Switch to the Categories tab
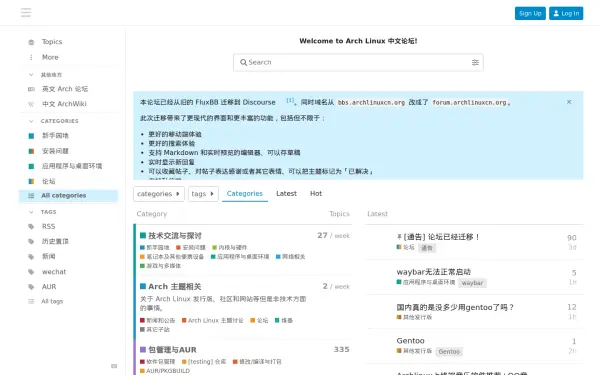 [x=245, y=194]
